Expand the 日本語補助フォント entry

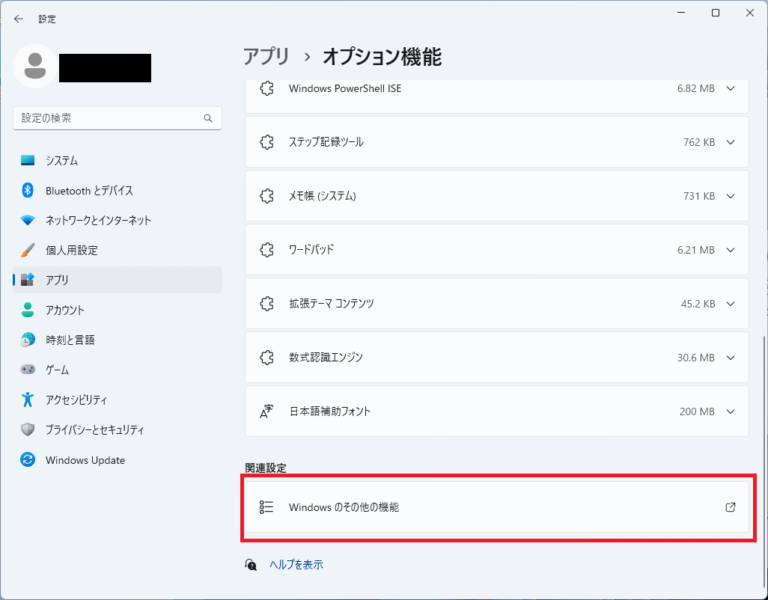(730, 411)
